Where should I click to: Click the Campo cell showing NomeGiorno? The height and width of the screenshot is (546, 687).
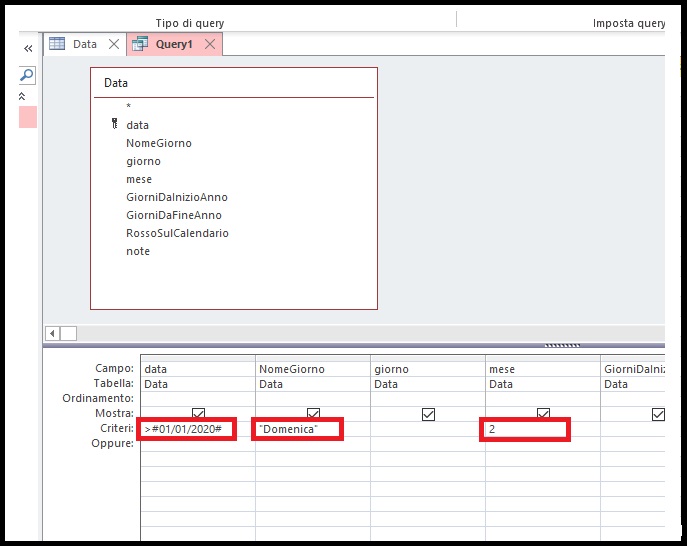(313, 369)
